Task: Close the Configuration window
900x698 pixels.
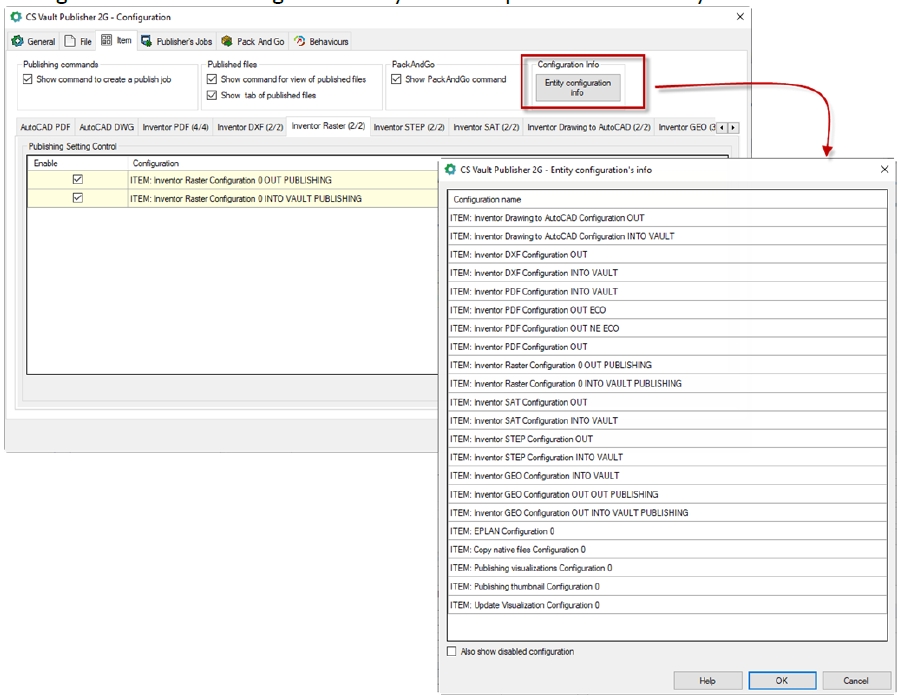Action: coord(740,17)
